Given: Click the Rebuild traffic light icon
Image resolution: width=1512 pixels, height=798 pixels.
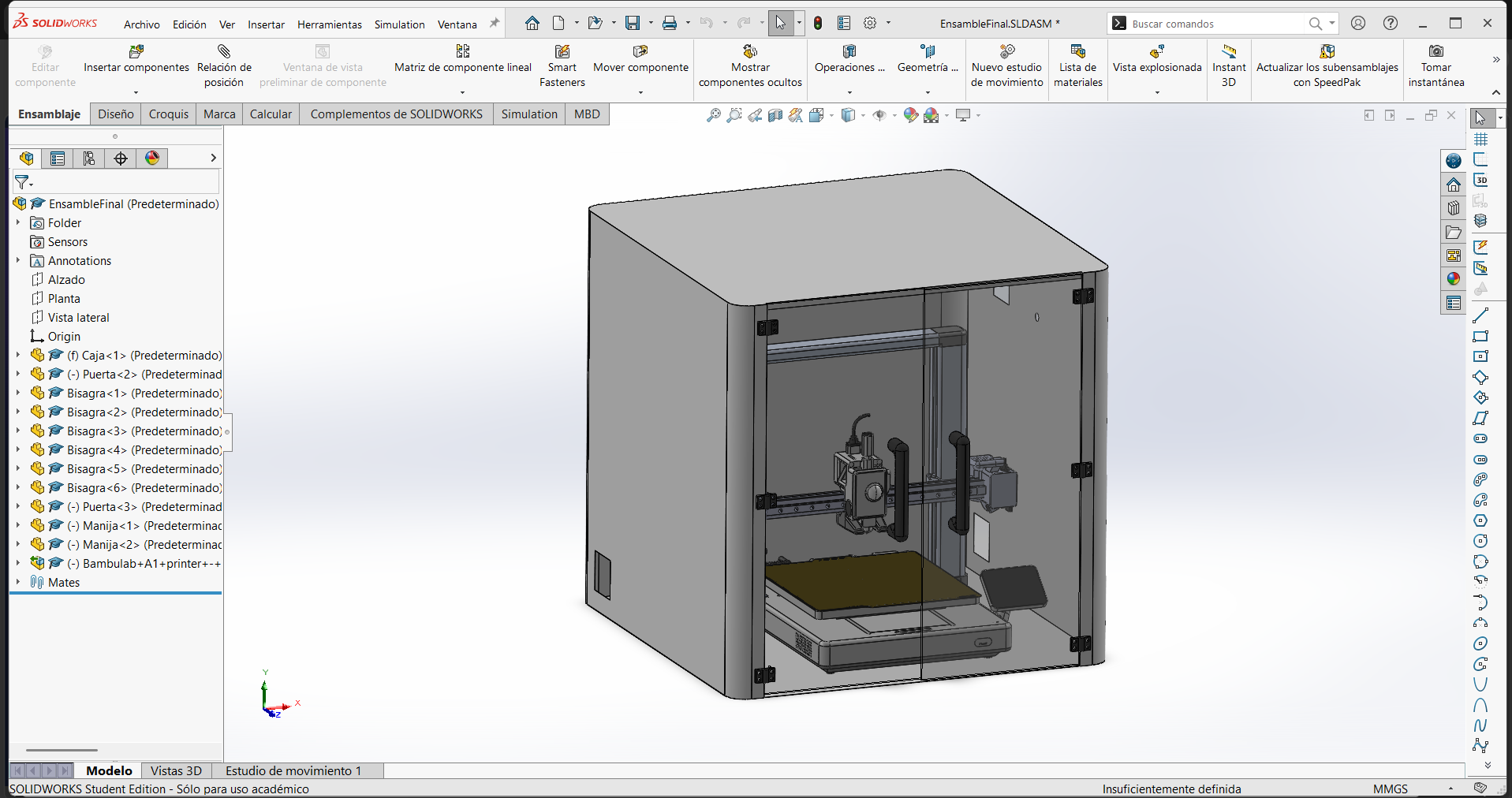Looking at the screenshot, I should coord(818,23).
